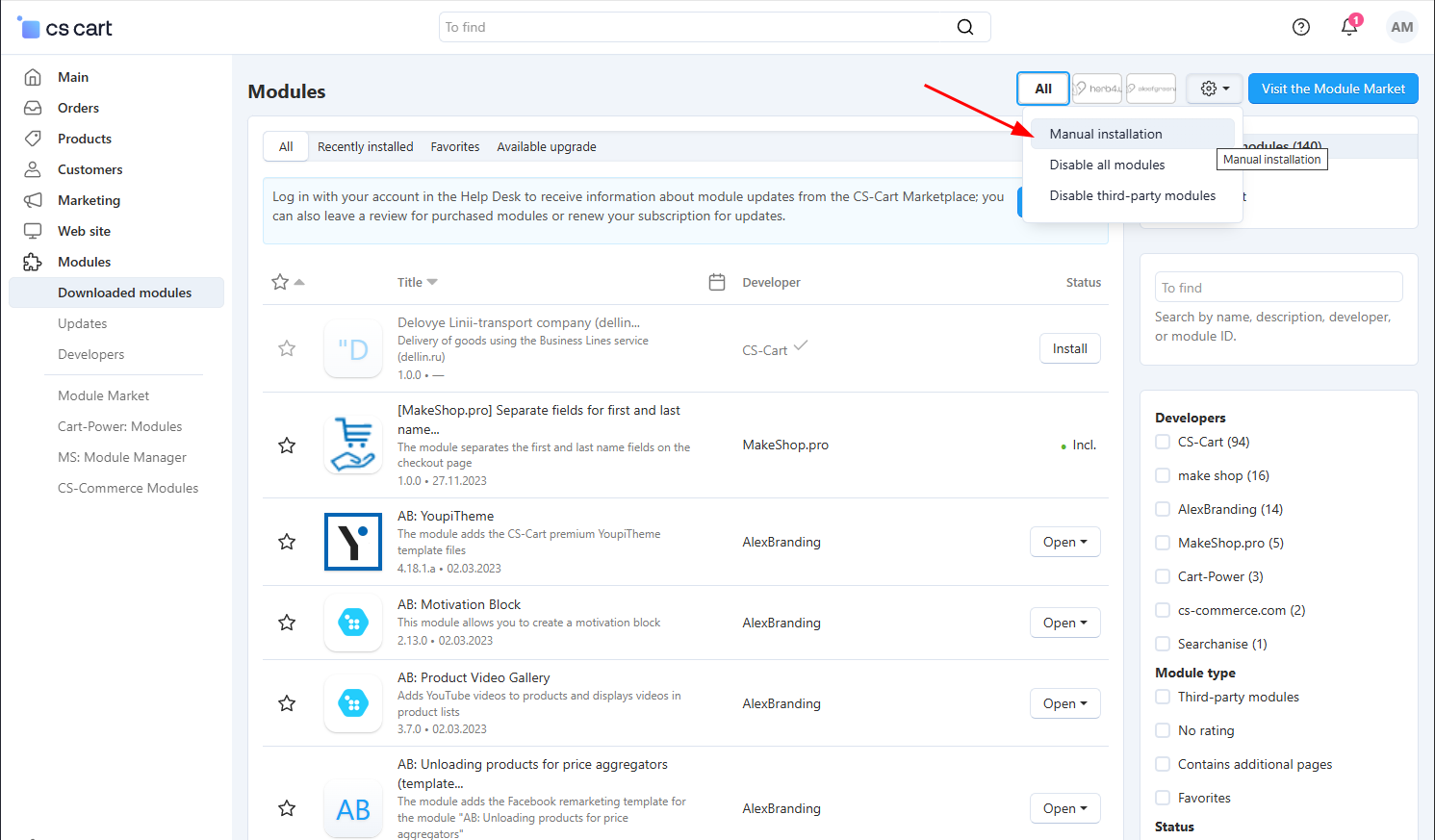1435x840 pixels.
Task: Open Updates in the left sidebar
Action: (83, 323)
